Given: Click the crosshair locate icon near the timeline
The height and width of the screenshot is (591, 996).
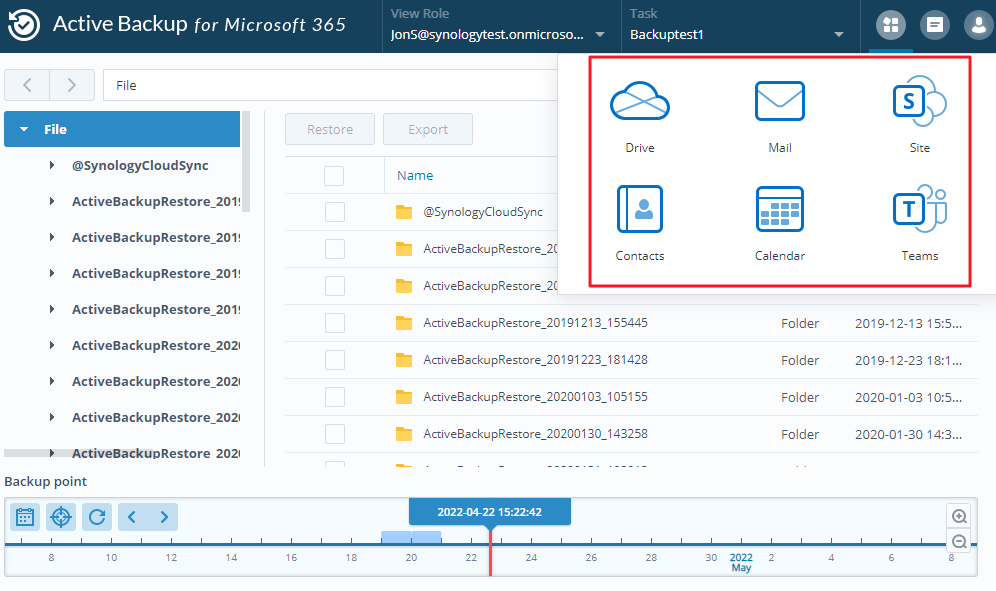Looking at the screenshot, I should (60, 517).
